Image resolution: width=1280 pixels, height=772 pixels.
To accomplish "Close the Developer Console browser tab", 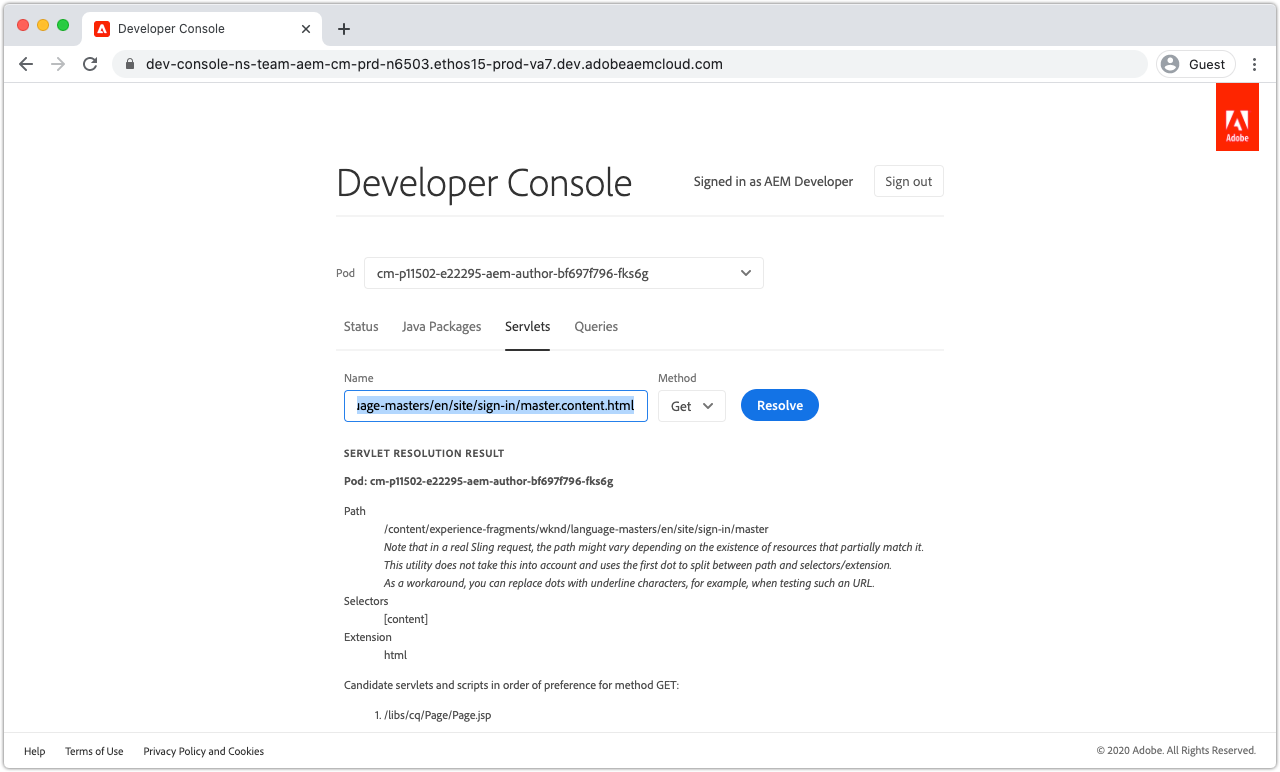I will coord(307,29).
